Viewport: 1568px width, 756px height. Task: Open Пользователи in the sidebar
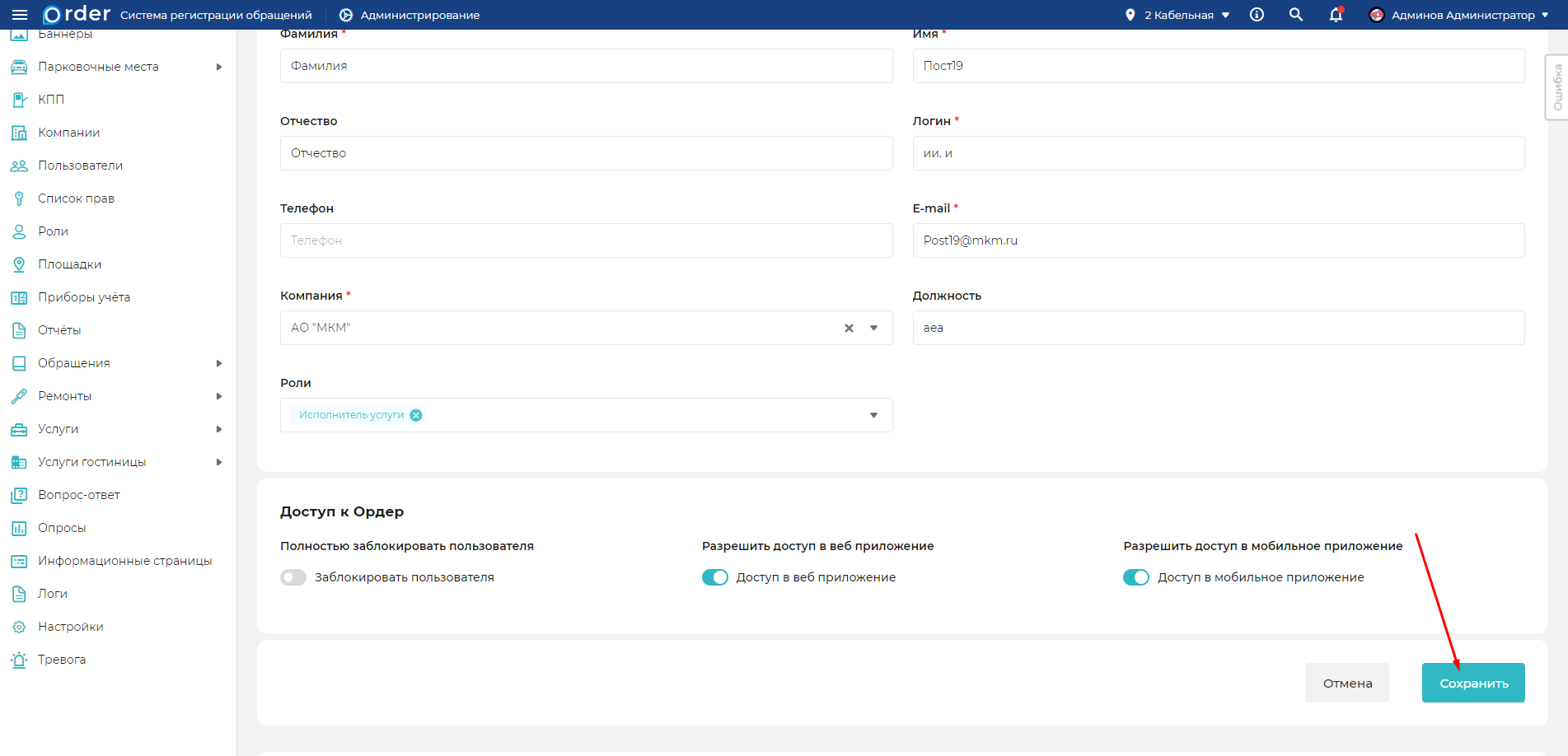[80, 166]
